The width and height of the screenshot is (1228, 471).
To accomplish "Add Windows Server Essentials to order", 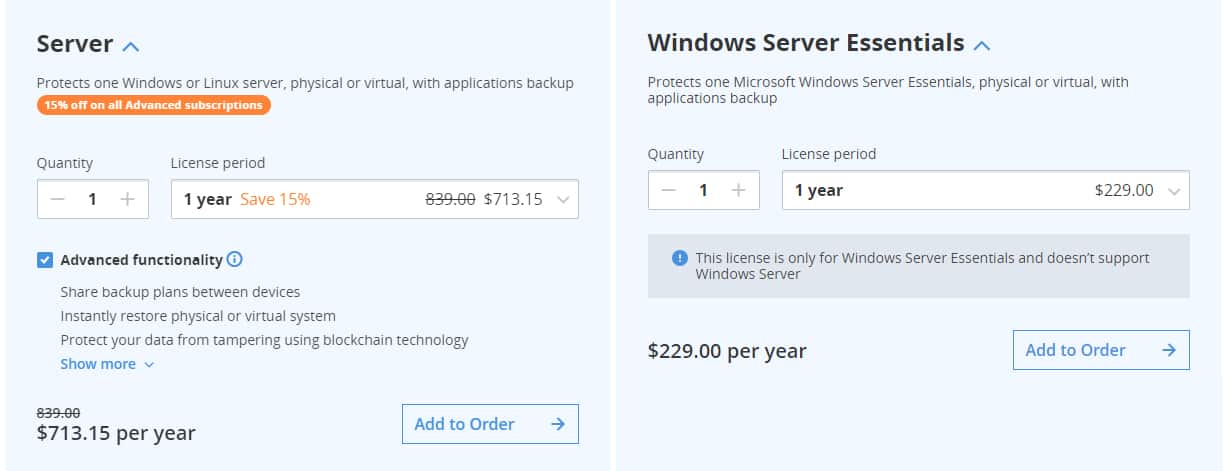I will [x=1101, y=350].
